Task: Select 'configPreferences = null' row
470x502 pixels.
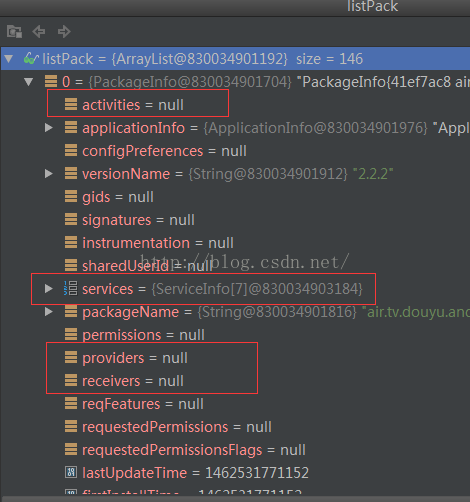Action: pos(164,151)
